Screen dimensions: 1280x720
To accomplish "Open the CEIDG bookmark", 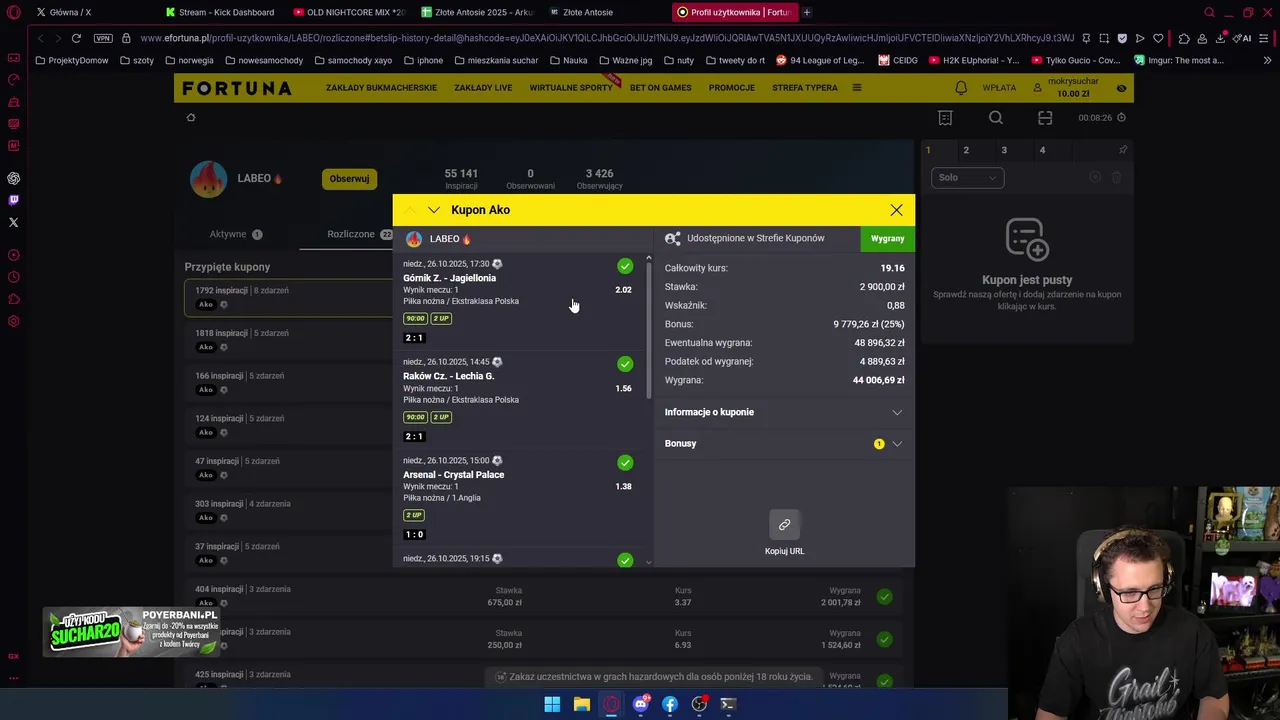I will click(898, 60).
